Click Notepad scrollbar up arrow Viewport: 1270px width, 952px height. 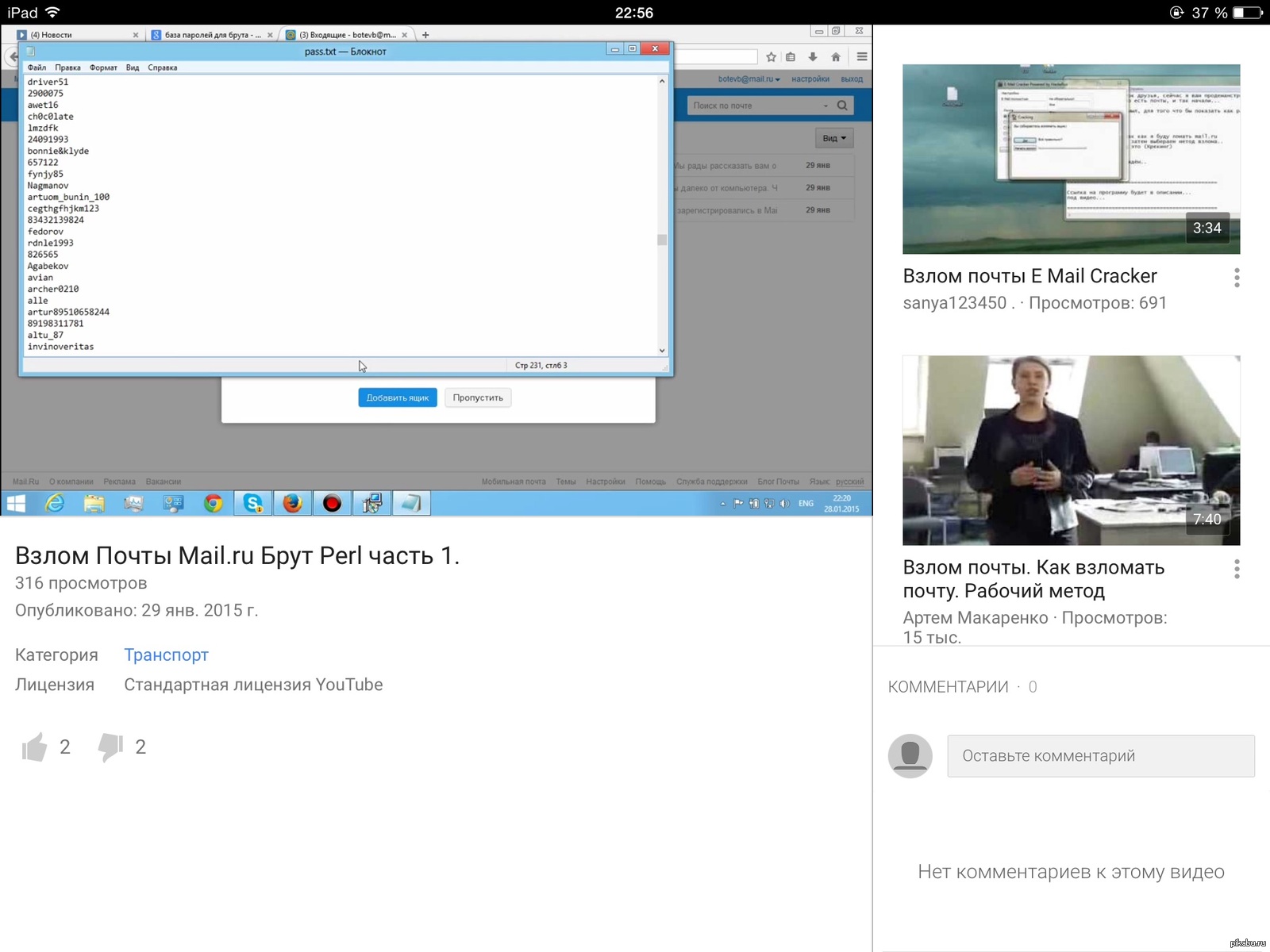click(x=662, y=81)
